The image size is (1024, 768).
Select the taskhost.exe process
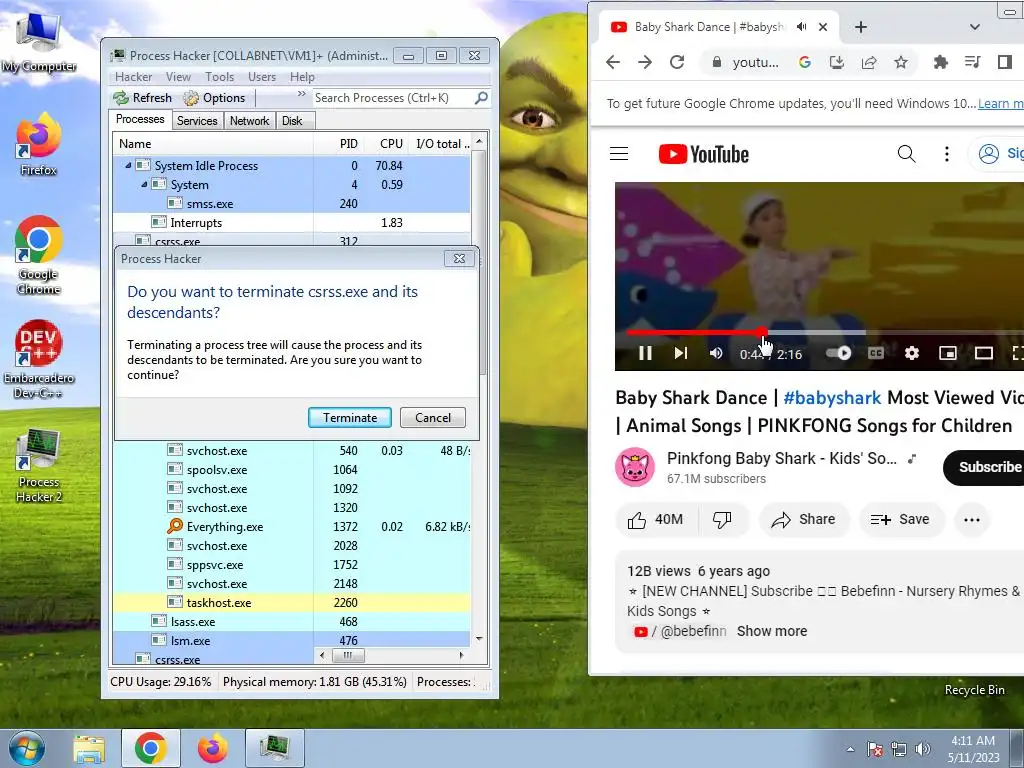(x=291, y=602)
